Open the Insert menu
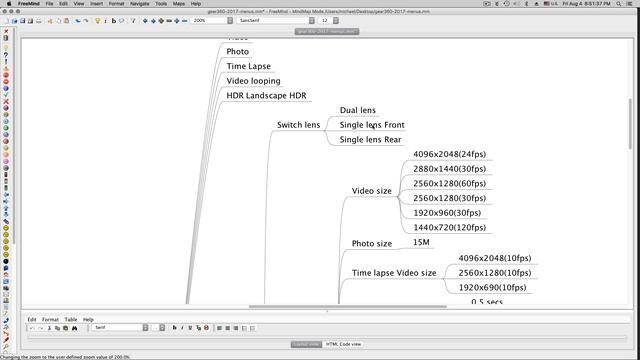The image size is (640, 360). click(96, 4)
